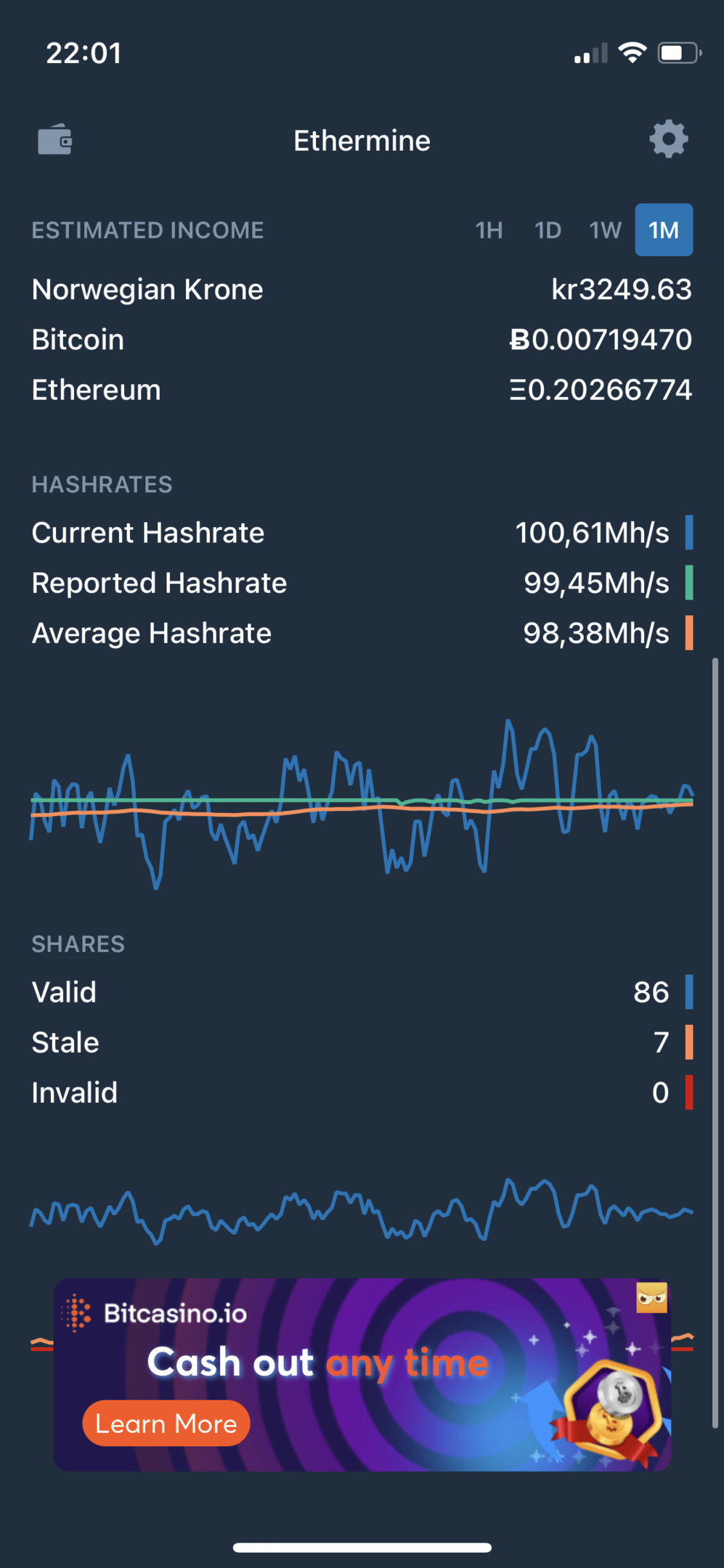Tap the 100,61Mh/s hashrate value

[x=592, y=532]
